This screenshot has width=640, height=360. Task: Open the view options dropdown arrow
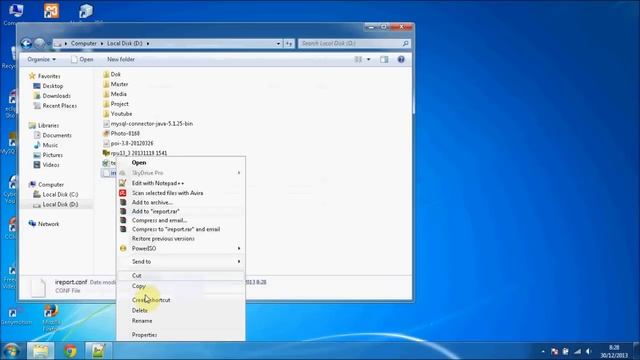[x=368, y=60]
